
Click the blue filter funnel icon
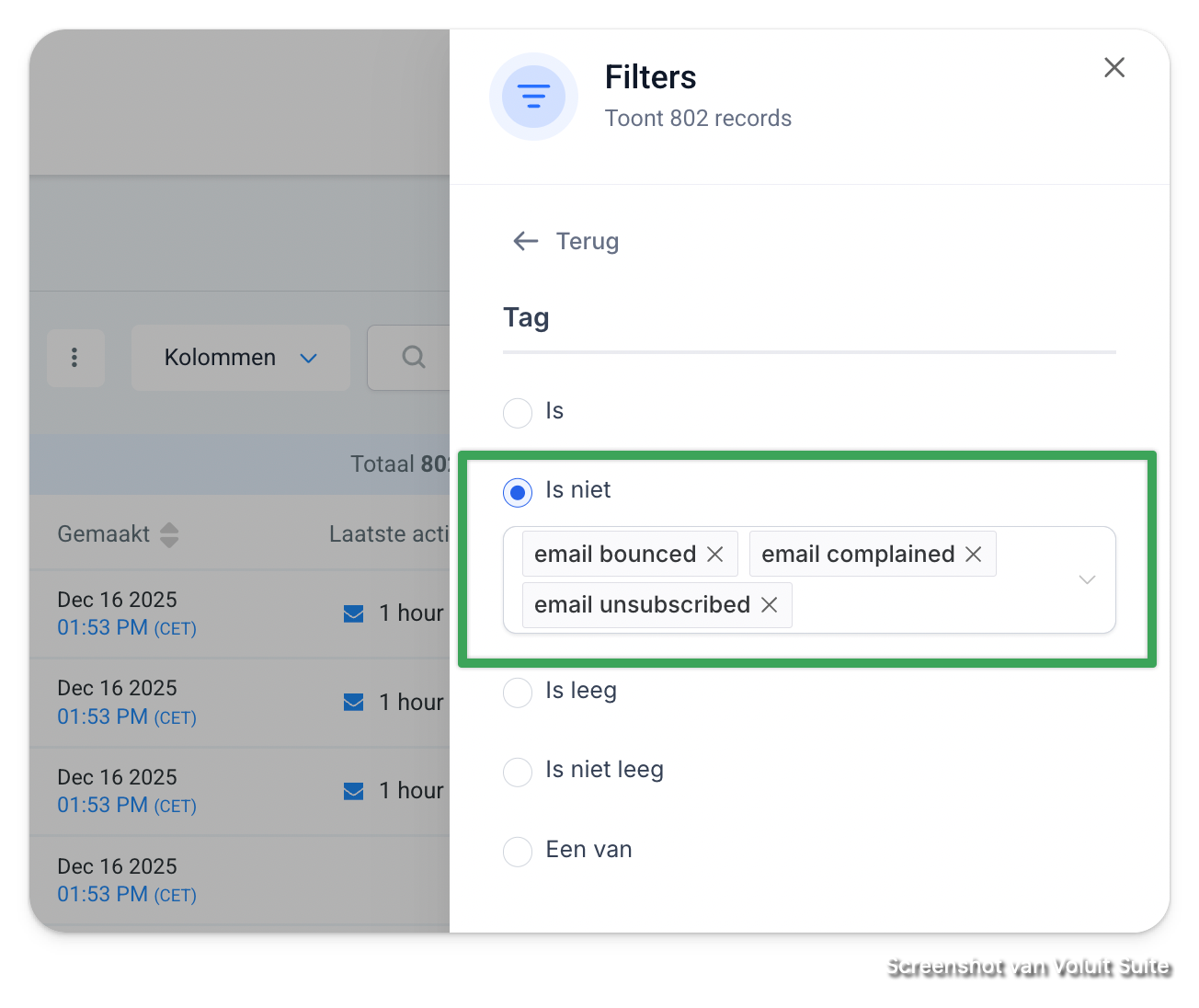pos(533,97)
